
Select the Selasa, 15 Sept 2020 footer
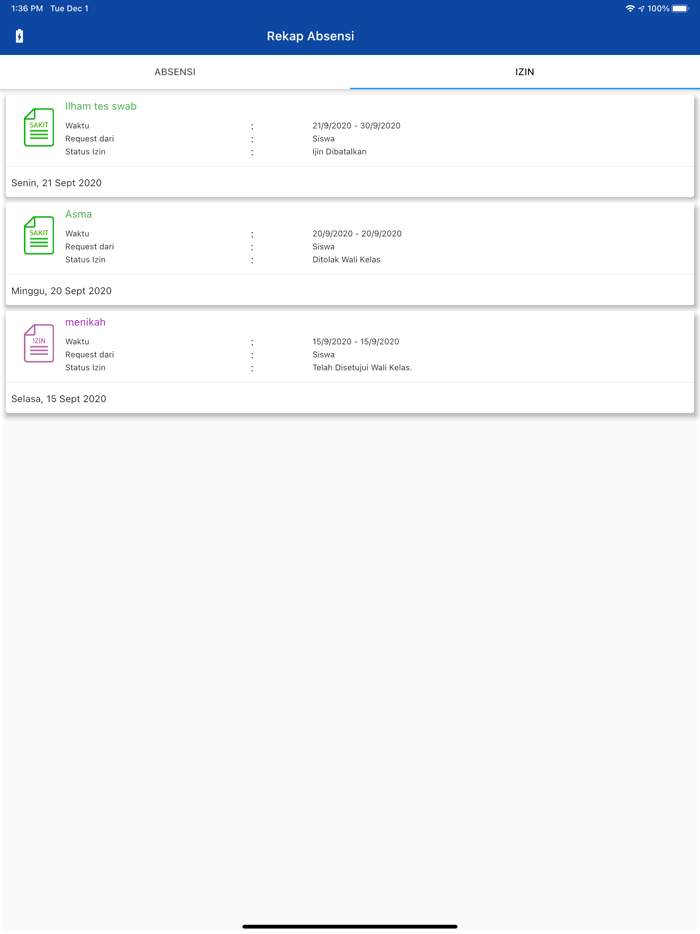58,399
